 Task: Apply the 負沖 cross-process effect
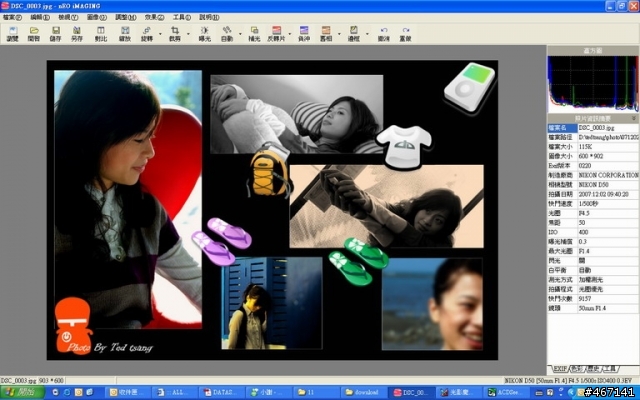pyautogui.click(x=304, y=34)
